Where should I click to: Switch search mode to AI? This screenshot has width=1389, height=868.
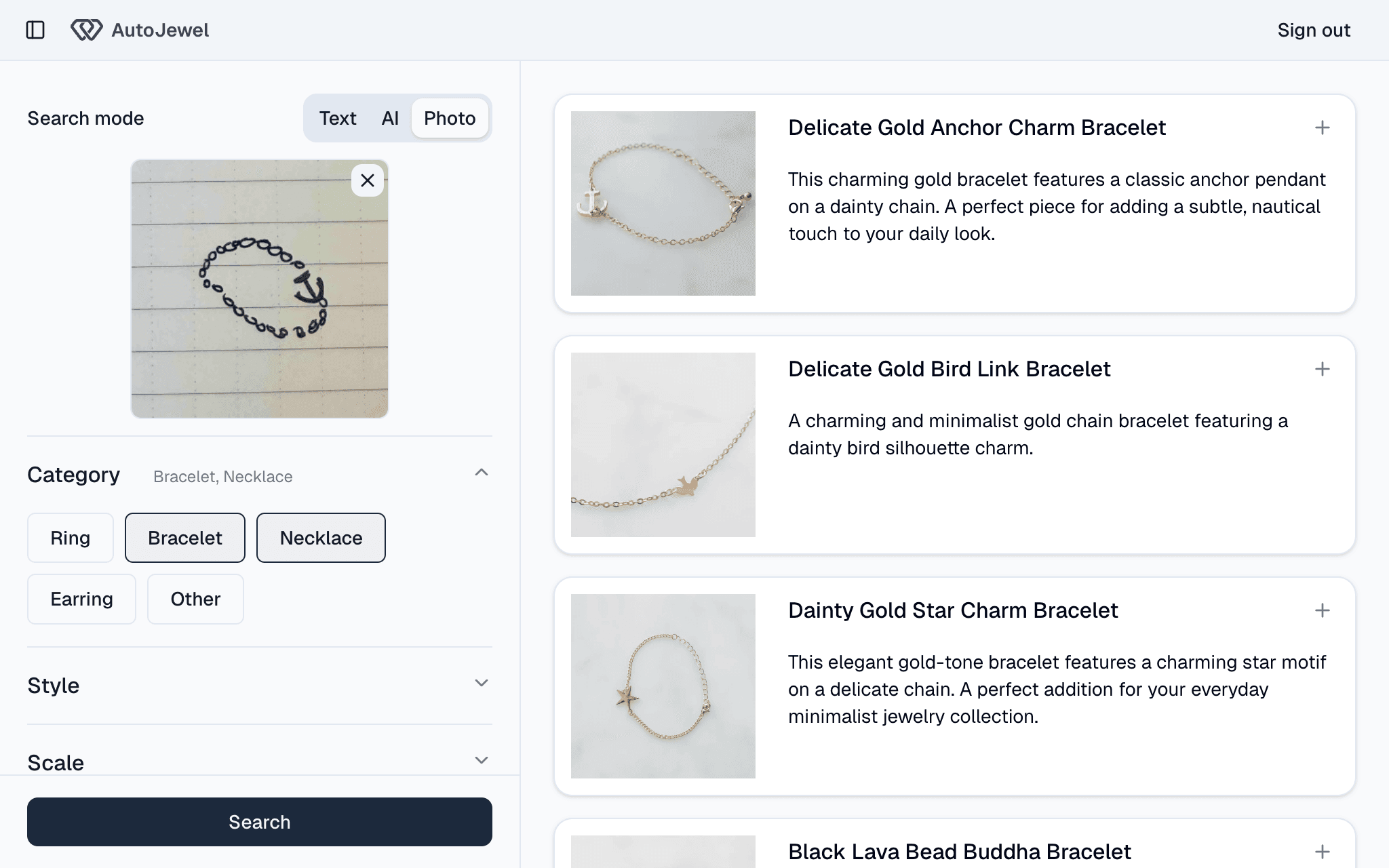(390, 118)
